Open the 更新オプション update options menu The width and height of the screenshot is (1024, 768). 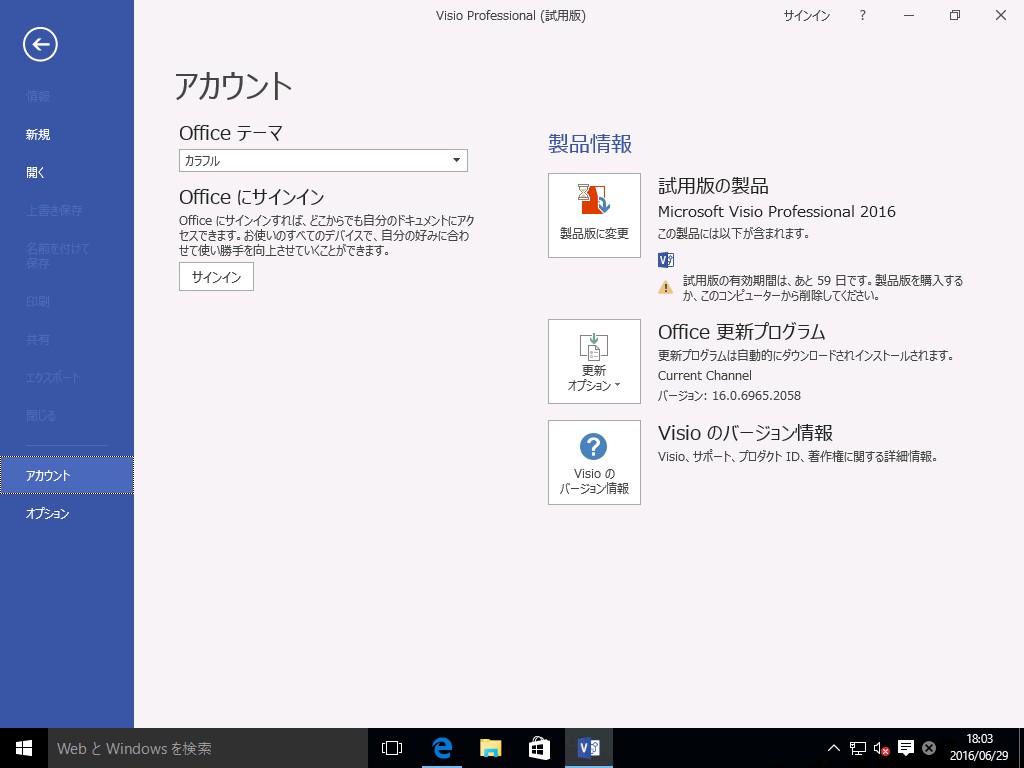(x=594, y=361)
